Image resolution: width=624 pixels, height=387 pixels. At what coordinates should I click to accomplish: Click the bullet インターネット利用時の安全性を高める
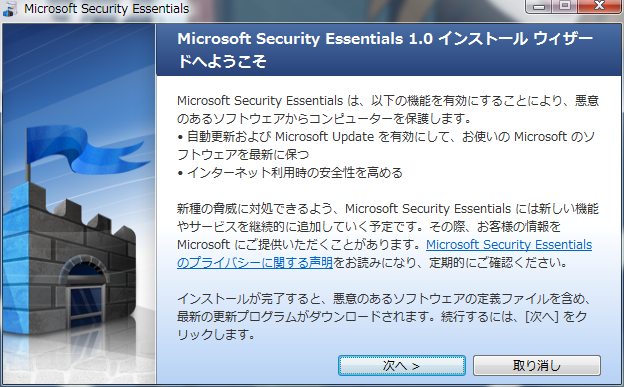290,173
